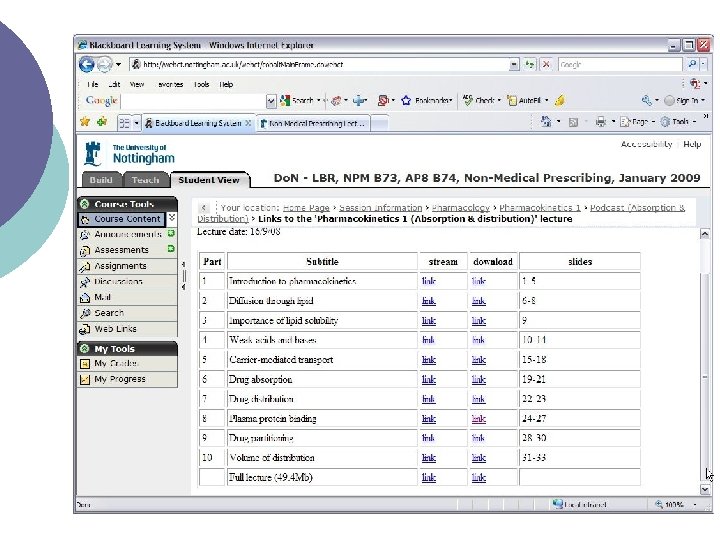Click the RSS feeds icon in command bar
This screenshot has height=540, width=720.
point(573,122)
